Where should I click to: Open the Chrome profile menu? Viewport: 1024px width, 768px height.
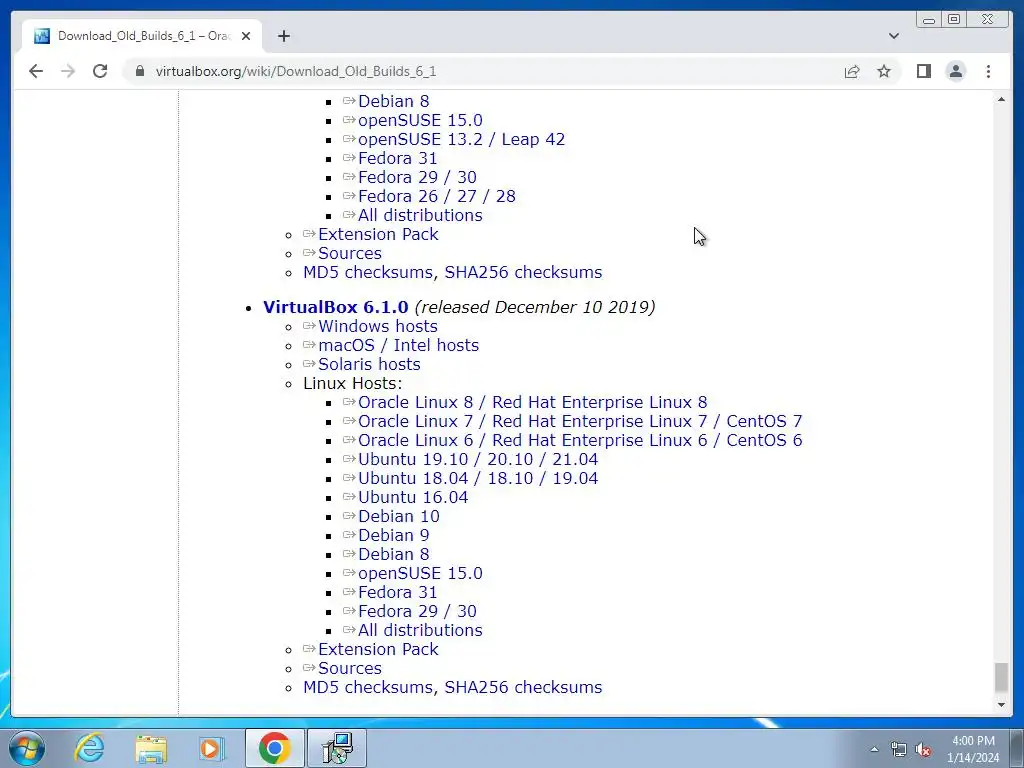point(956,71)
